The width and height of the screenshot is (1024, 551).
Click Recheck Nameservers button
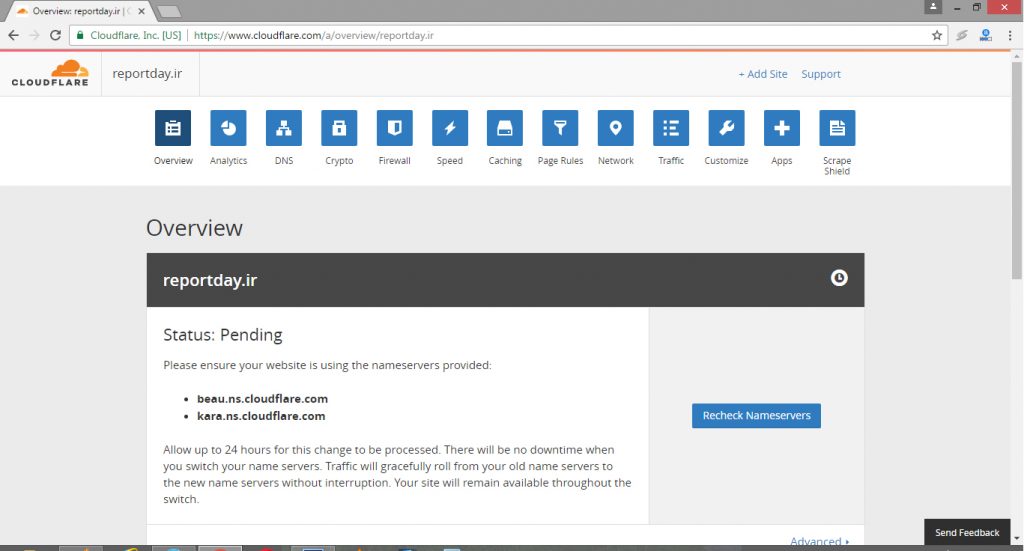(x=756, y=416)
